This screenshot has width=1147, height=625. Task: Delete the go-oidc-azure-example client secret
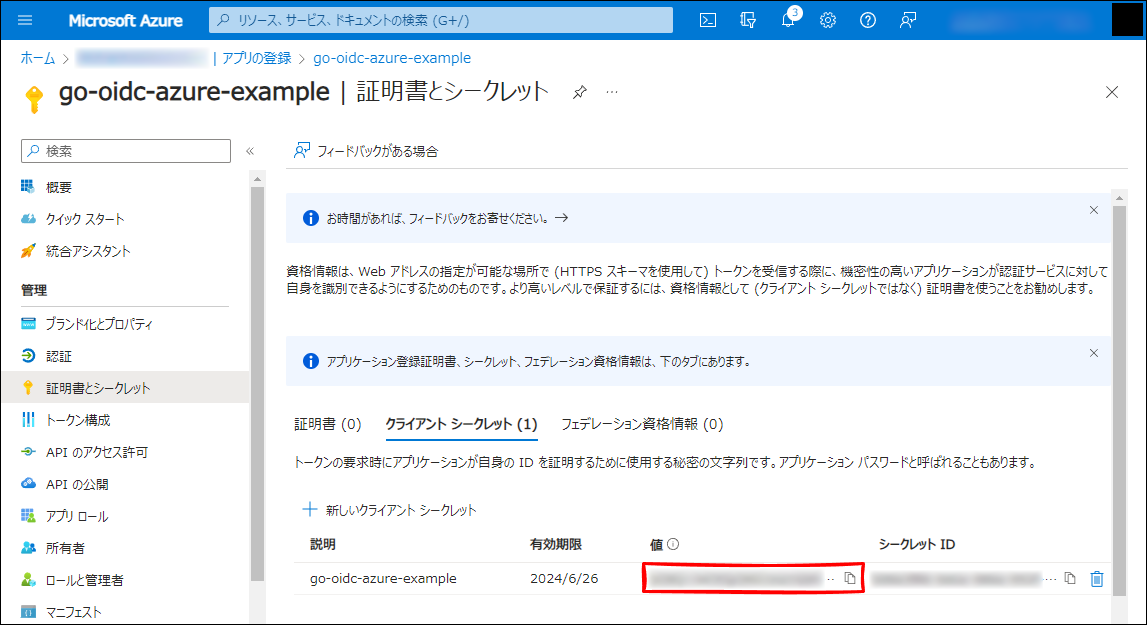1097,578
